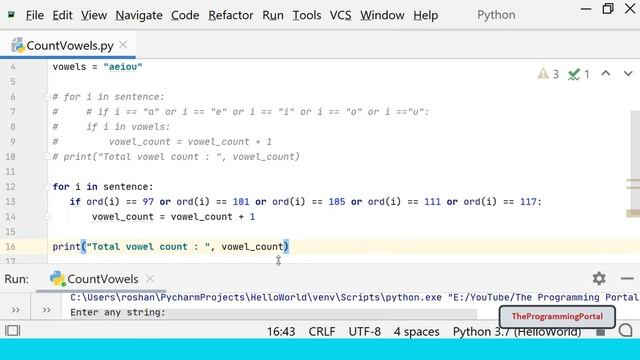Open the inspections profile icon in status bar
Viewport: 640px width, 360px height.
pos(625,330)
